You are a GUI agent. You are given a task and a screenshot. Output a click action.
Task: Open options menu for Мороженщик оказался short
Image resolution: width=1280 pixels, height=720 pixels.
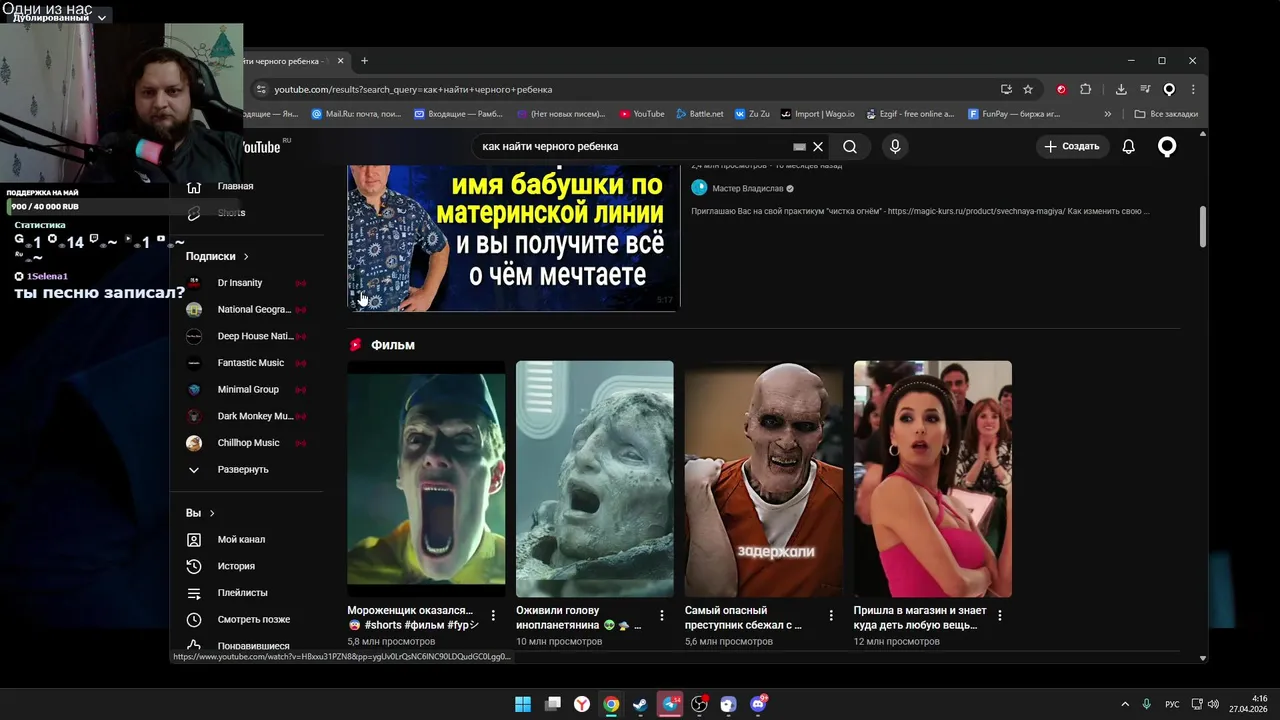[x=493, y=615]
